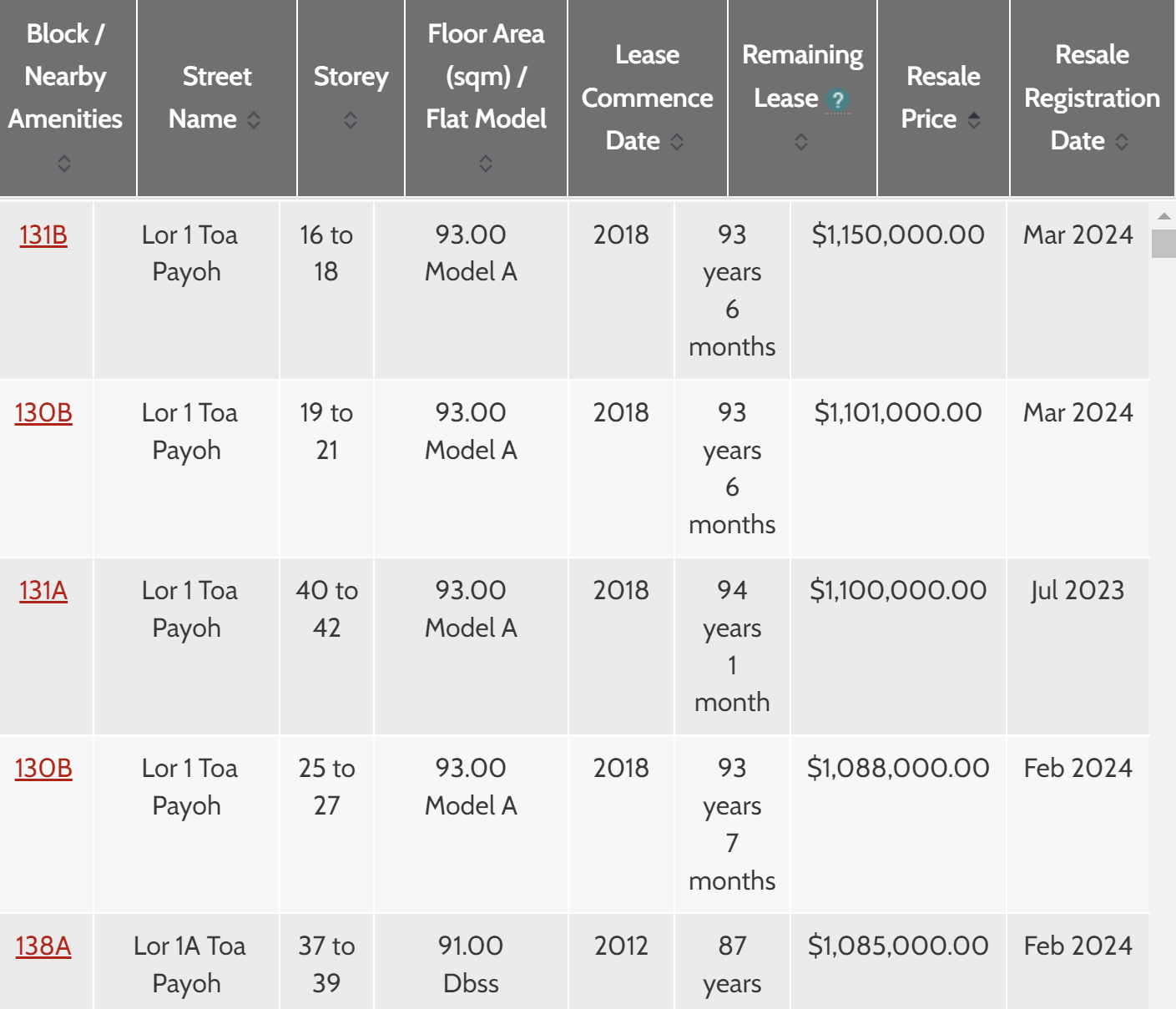Select the 40 to 42 storey cell
The height and width of the screenshot is (1009, 1176).
[x=326, y=609]
